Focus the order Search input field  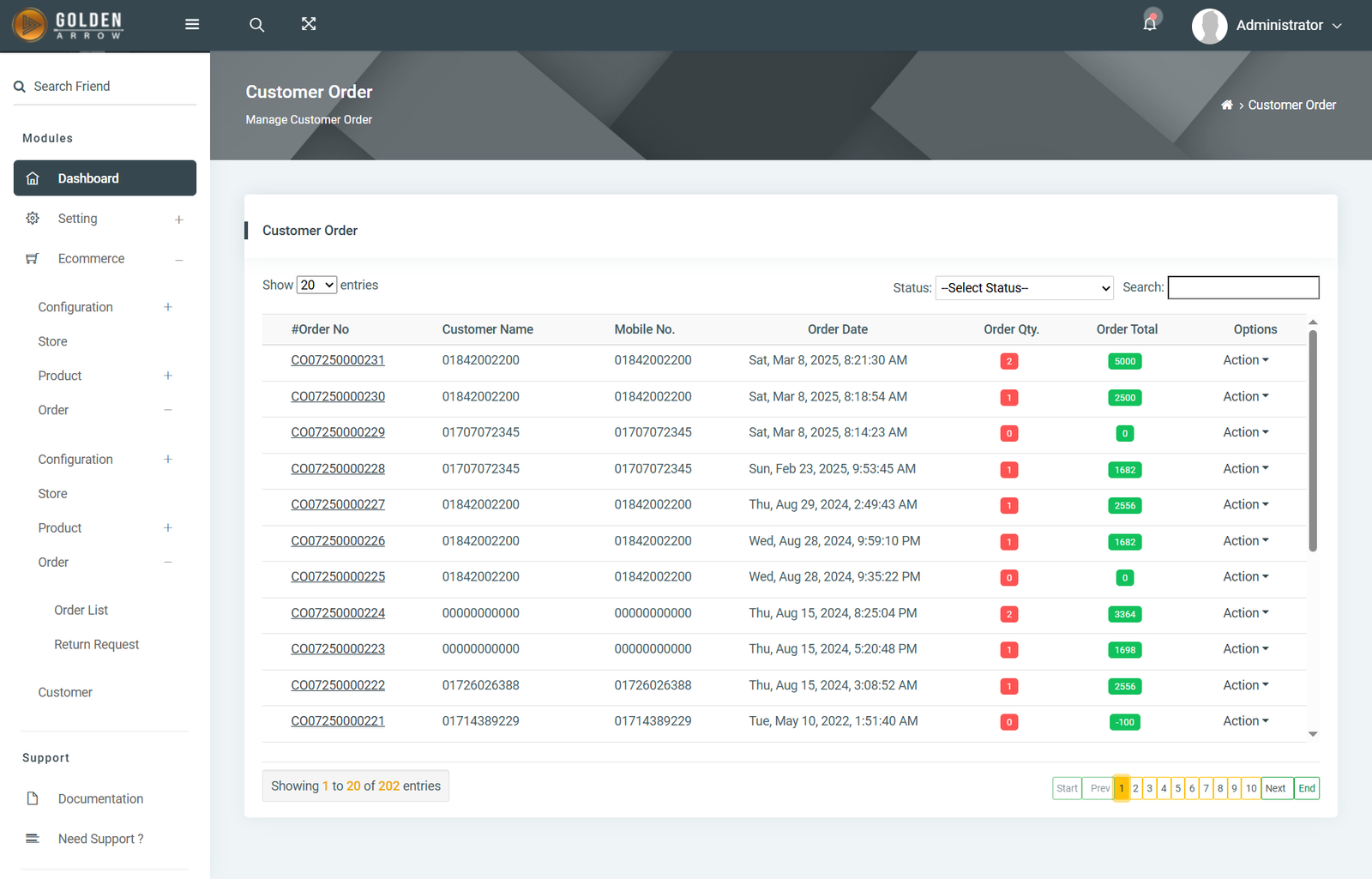[x=1243, y=288]
